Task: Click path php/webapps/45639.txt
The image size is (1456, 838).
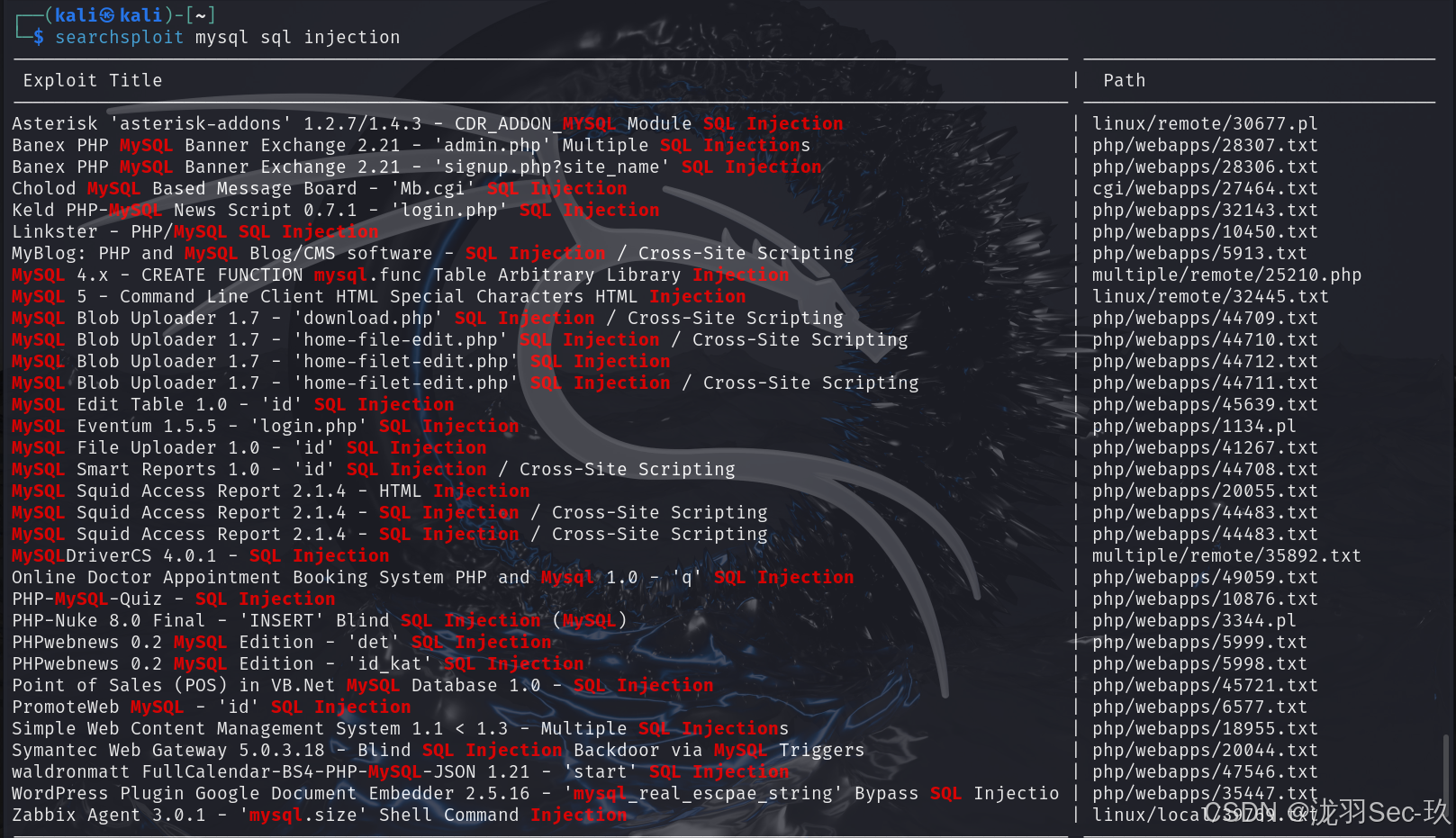Action: click(1205, 404)
